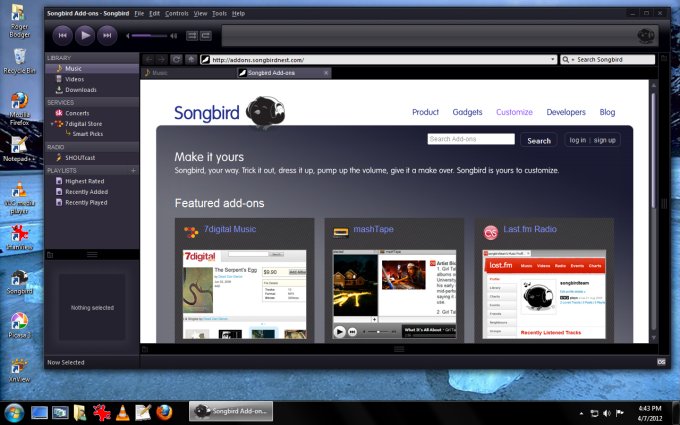Open the Edit menu
The width and height of the screenshot is (680, 425).
tap(154, 13)
